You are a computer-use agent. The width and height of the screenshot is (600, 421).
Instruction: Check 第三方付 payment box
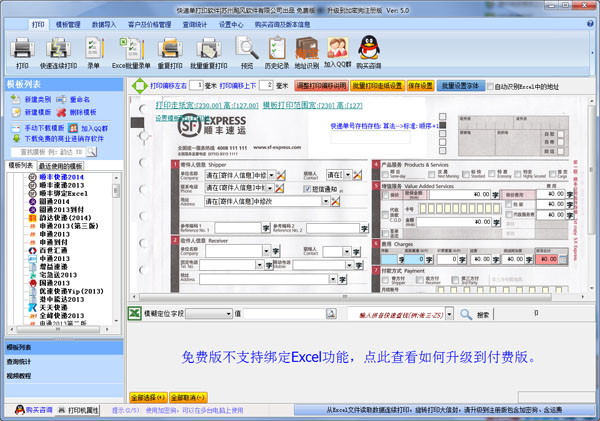coord(455,280)
